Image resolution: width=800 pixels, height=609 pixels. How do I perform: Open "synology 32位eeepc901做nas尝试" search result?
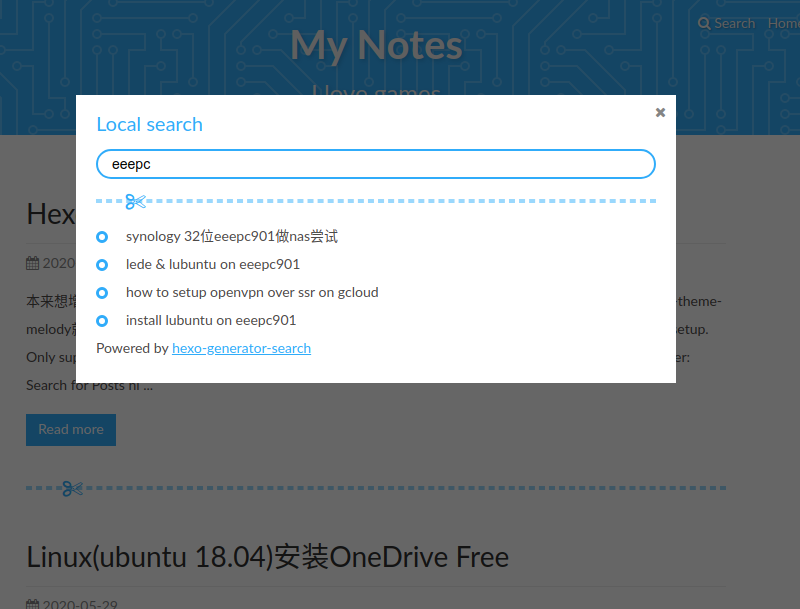coord(232,237)
